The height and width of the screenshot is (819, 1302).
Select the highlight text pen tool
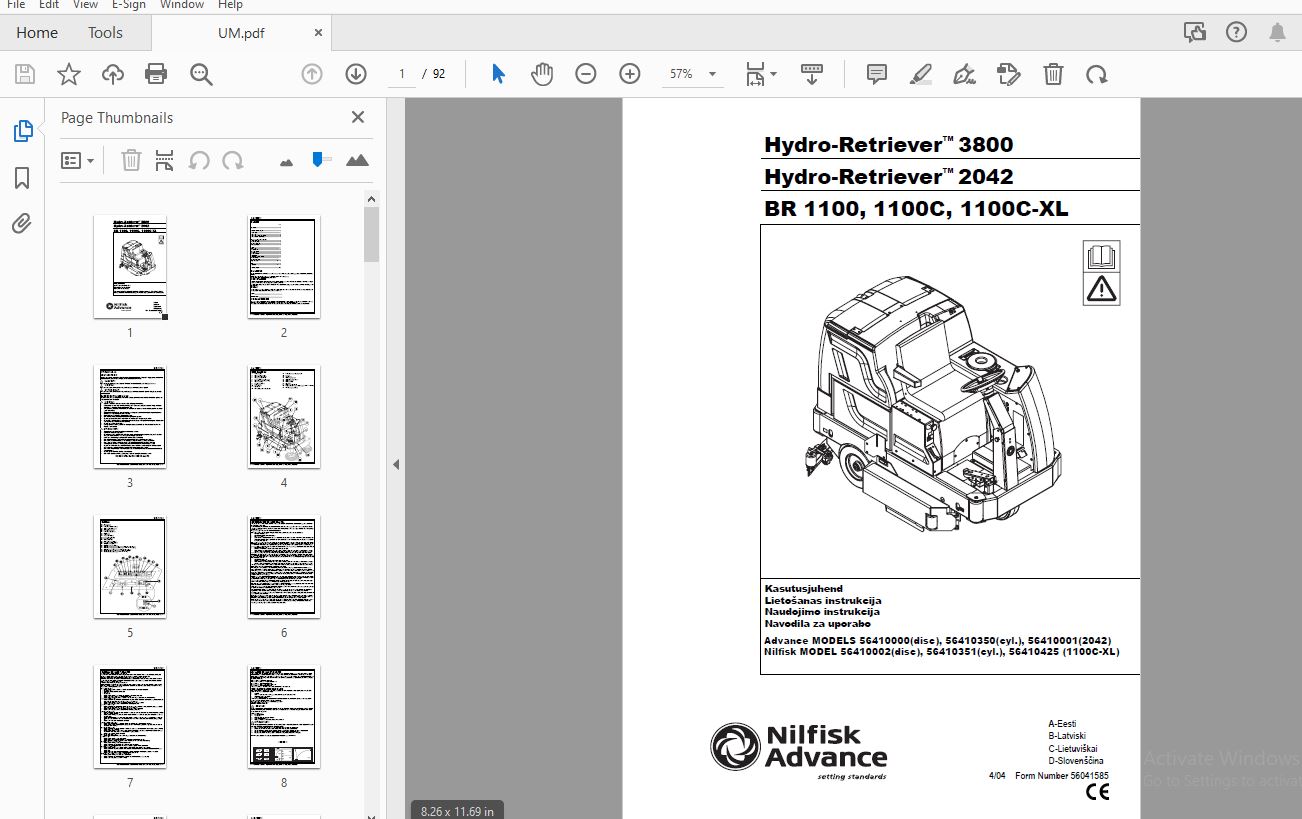click(921, 74)
